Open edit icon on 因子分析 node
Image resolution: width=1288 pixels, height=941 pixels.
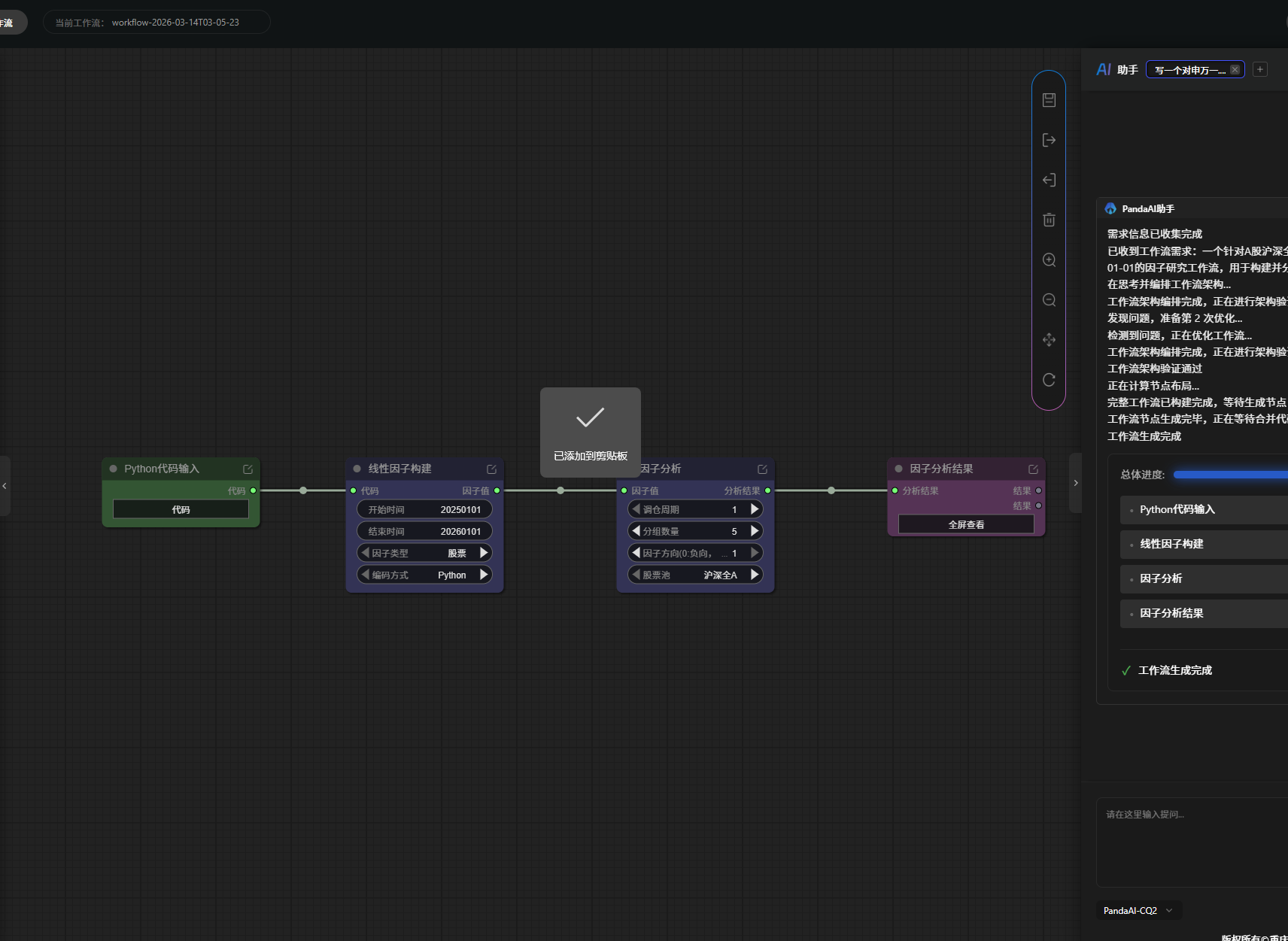click(x=762, y=469)
